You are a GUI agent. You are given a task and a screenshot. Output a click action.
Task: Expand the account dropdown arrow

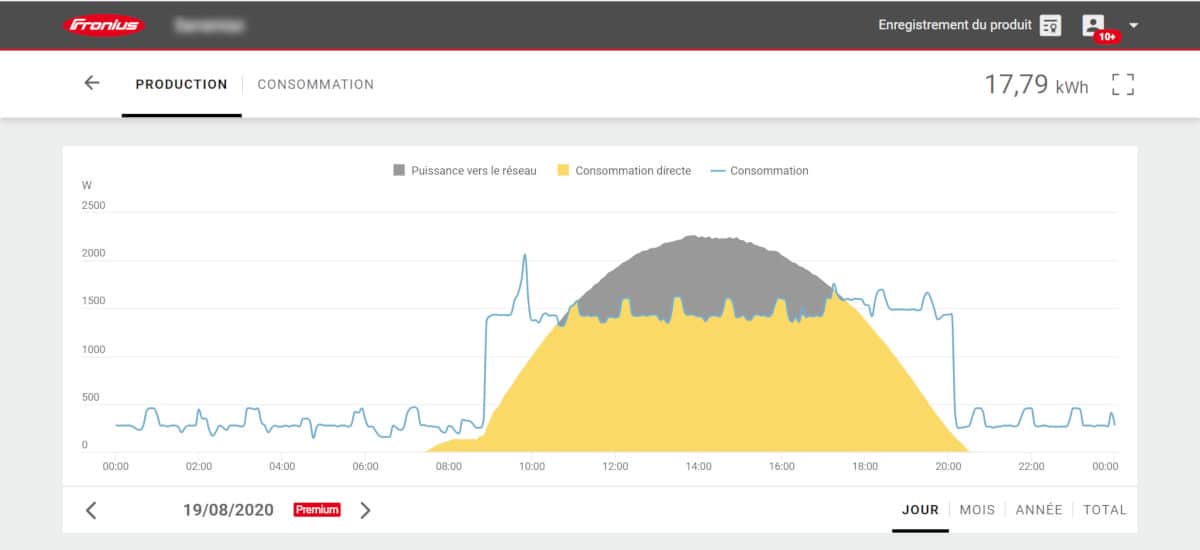pyautogui.click(x=1133, y=26)
